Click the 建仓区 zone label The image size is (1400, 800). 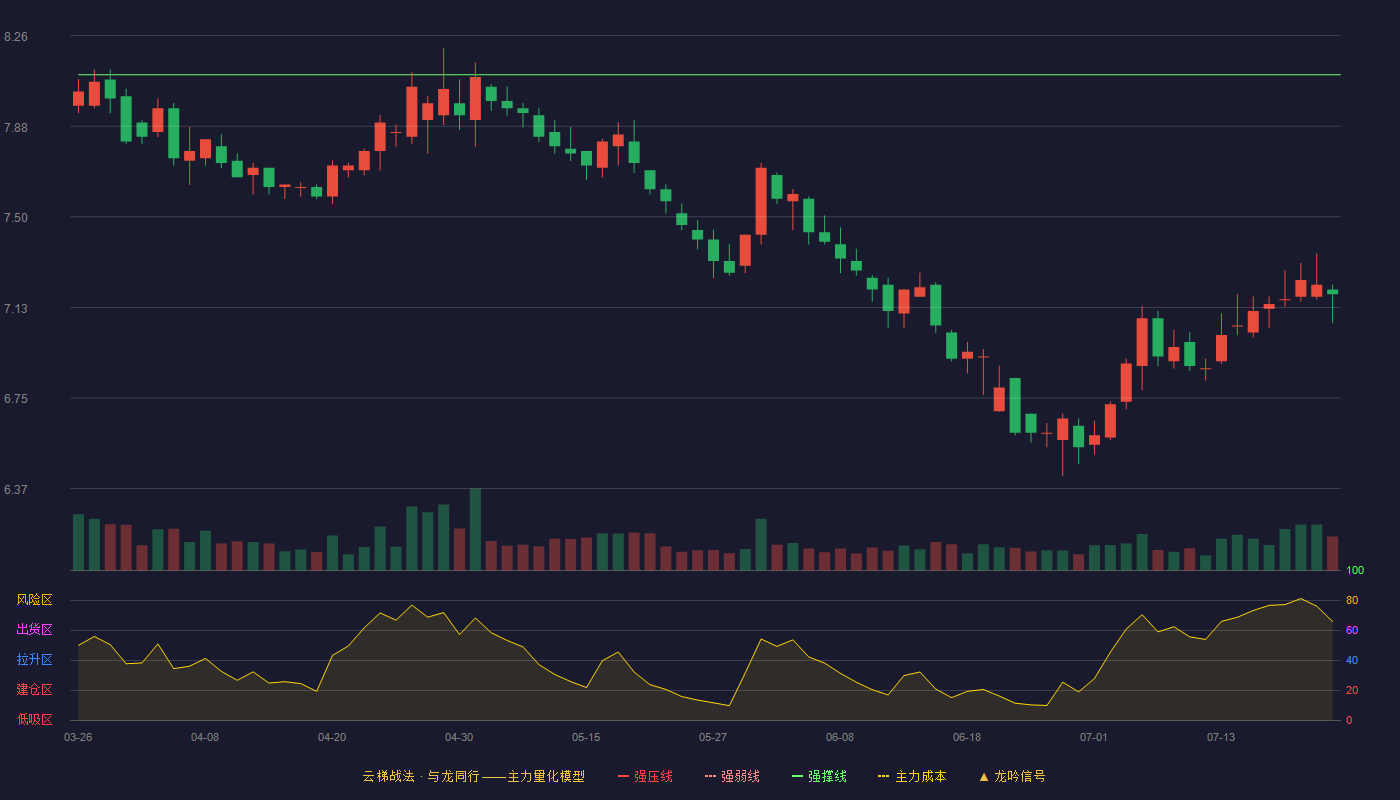tap(34, 690)
